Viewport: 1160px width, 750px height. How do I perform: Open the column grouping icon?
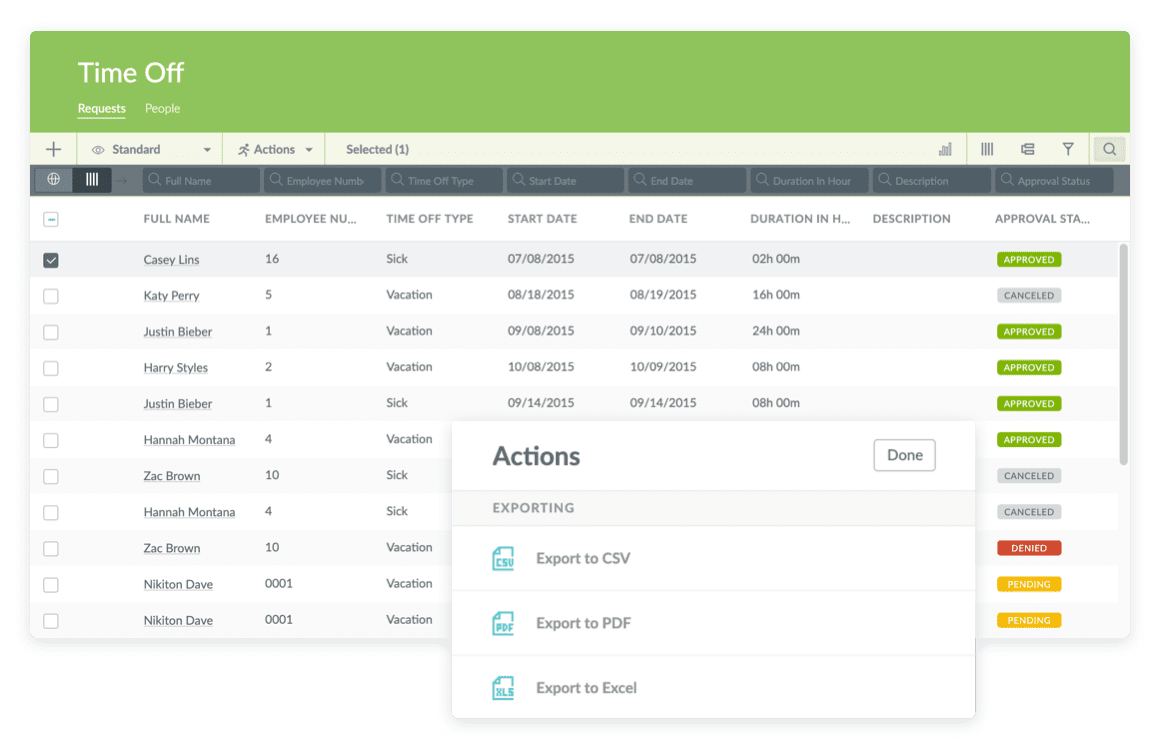1027,148
